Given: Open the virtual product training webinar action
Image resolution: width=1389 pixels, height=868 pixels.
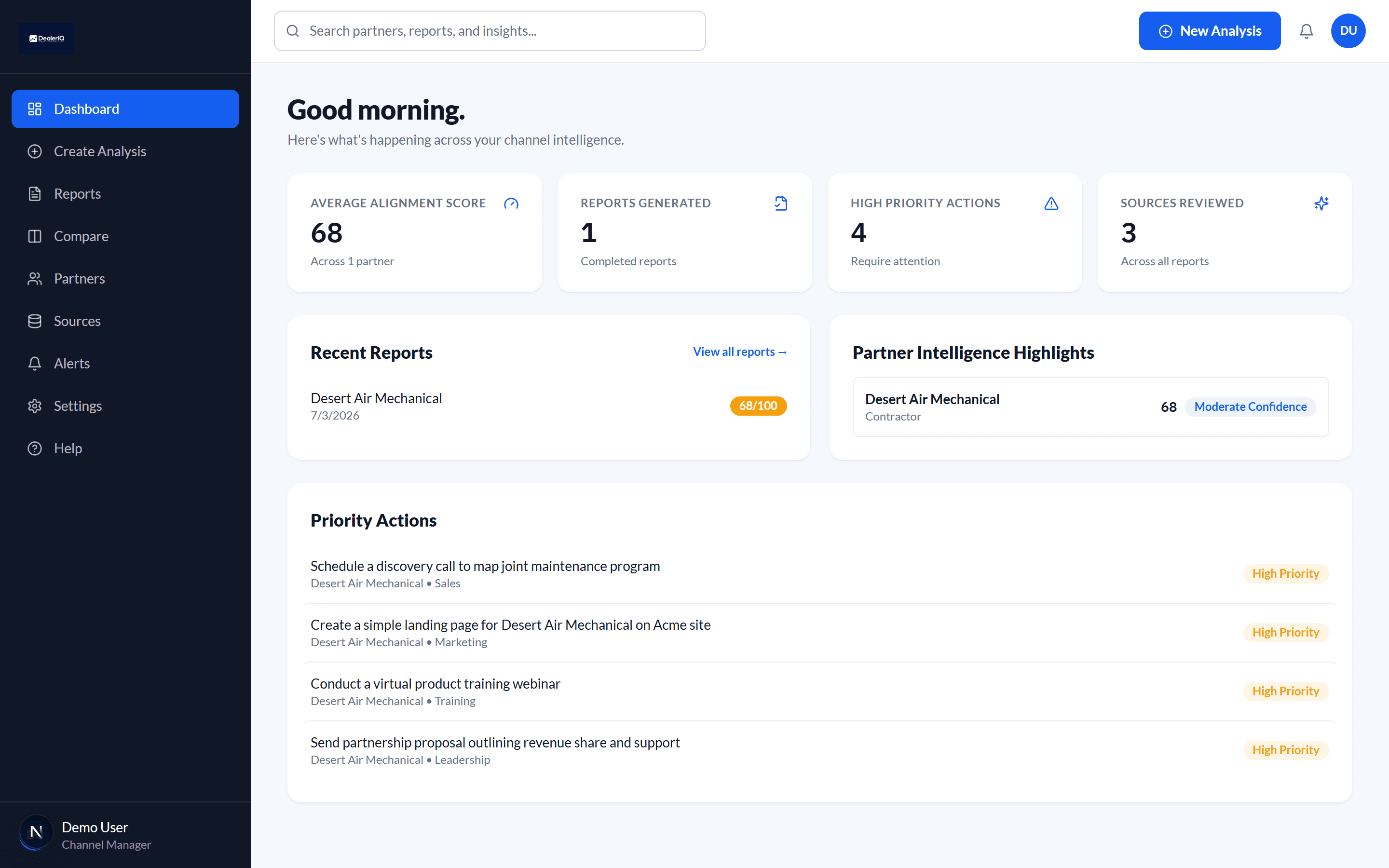Looking at the screenshot, I should pyautogui.click(x=819, y=692).
